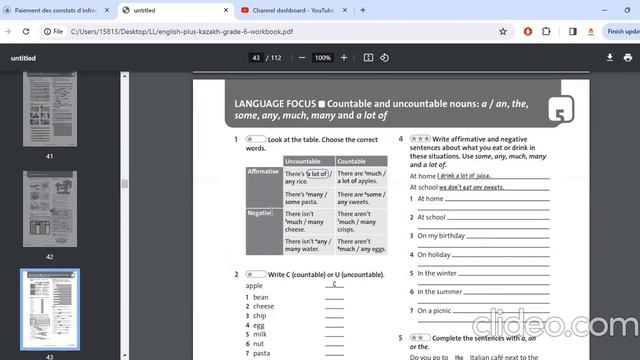Click 'In the summer' in exercise 4

pyautogui.click(x=440, y=292)
